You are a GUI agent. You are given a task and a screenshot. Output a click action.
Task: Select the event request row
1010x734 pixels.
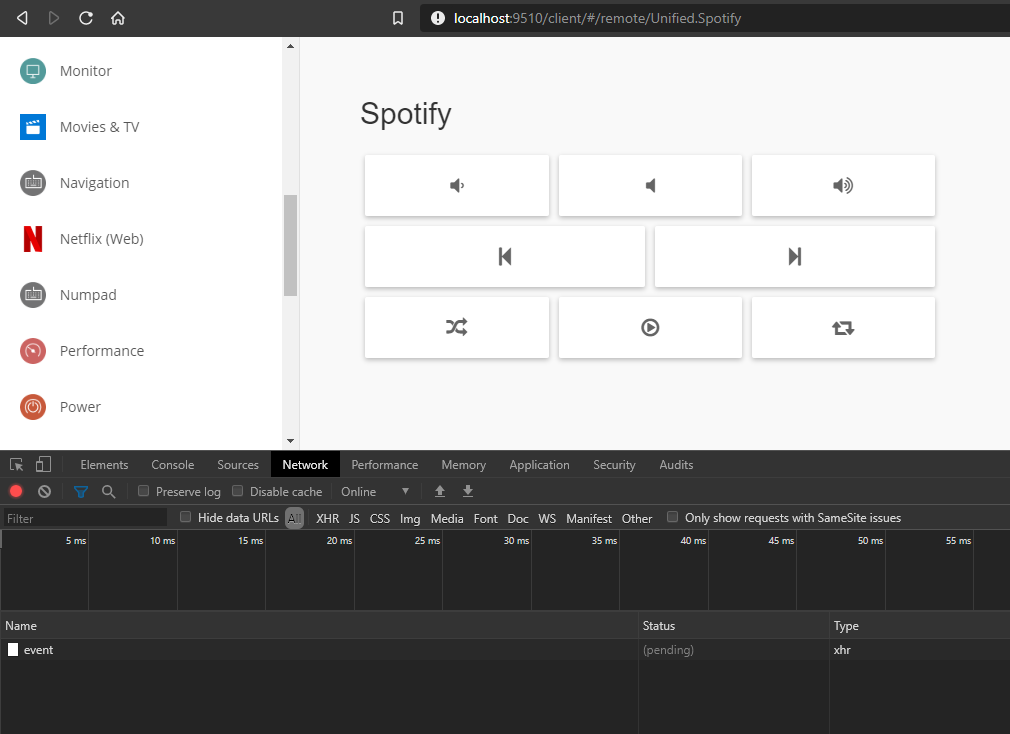(505, 650)
